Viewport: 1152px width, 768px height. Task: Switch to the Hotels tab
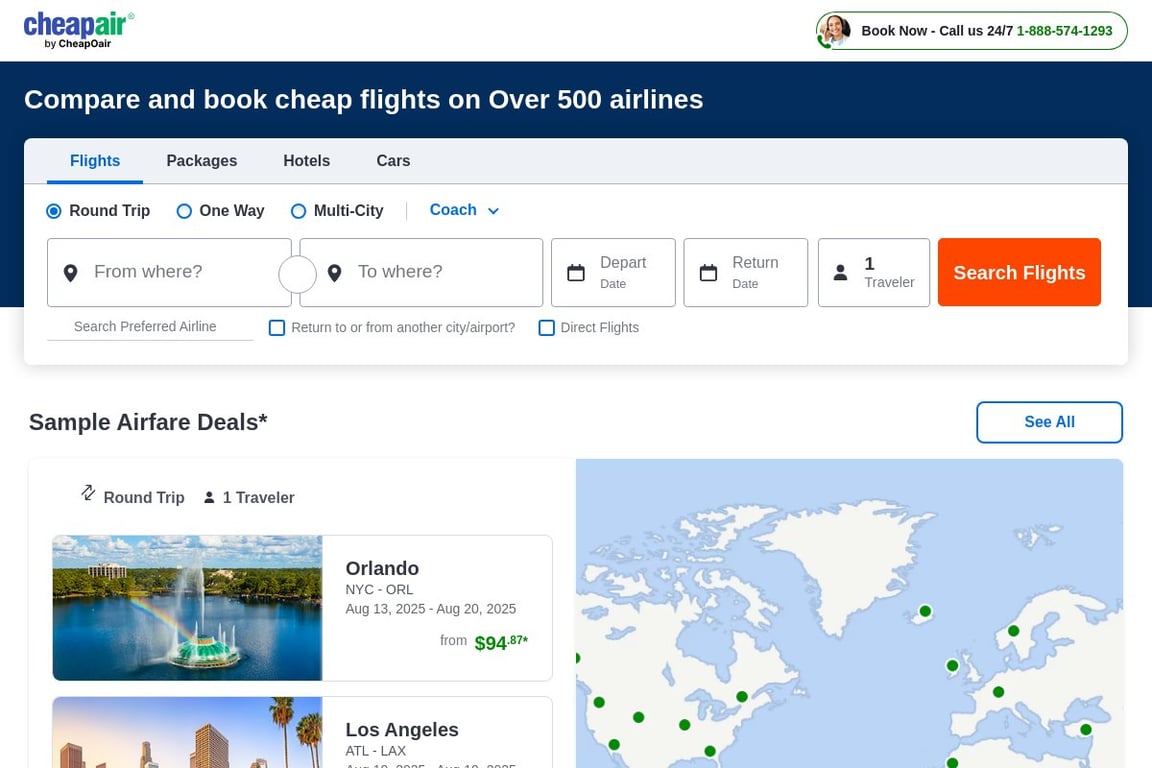click(x=306, y=161)
